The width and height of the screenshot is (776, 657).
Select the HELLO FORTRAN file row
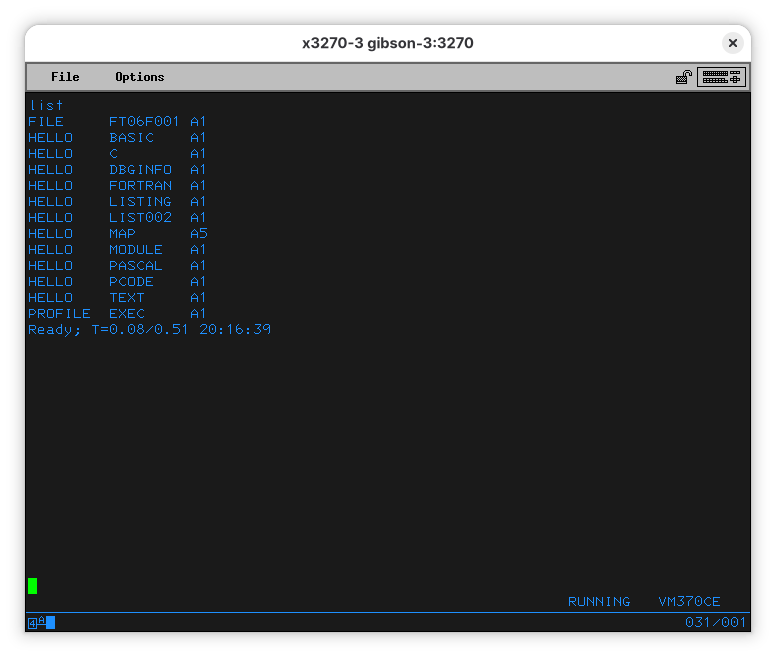117,186
